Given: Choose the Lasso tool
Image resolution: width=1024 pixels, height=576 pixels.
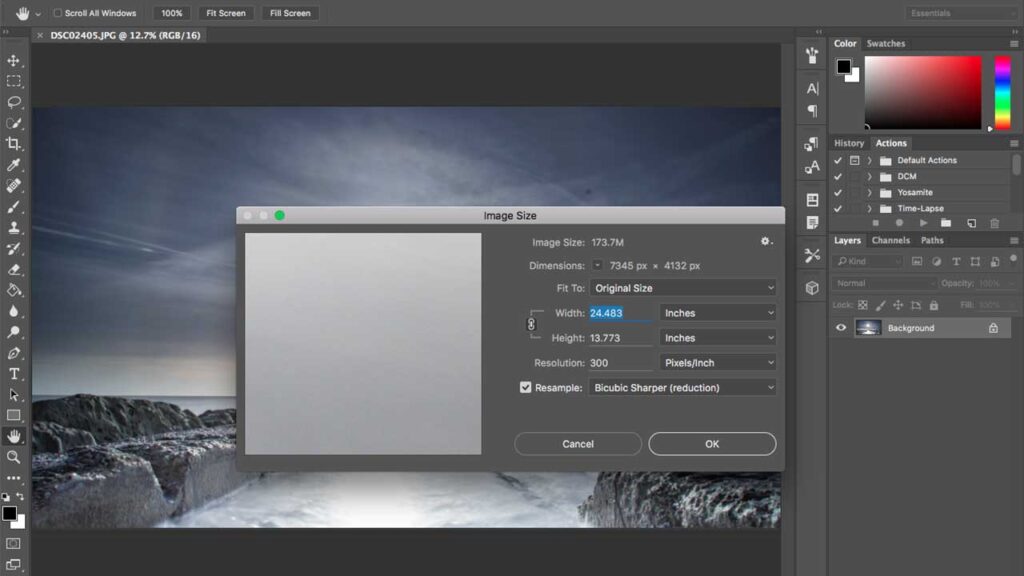Looking at the screenshot, I should click(14, 103).
